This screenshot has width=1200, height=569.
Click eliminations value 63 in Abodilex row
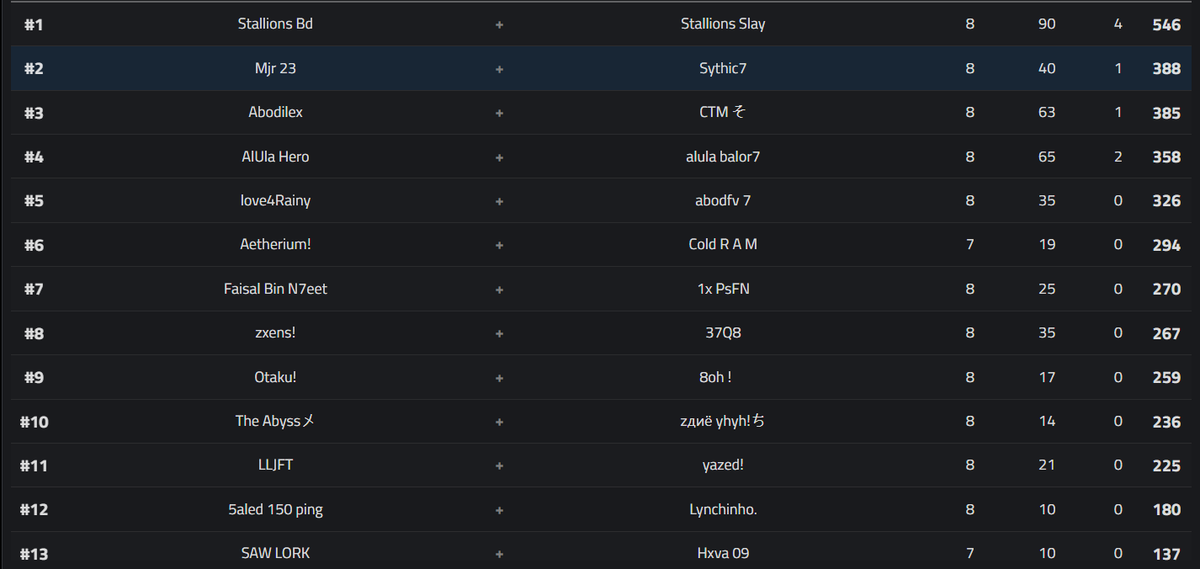point(1047,113)
